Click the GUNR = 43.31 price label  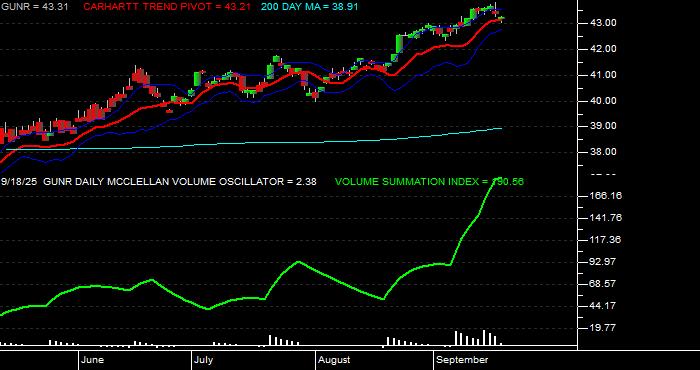[34, 7]
